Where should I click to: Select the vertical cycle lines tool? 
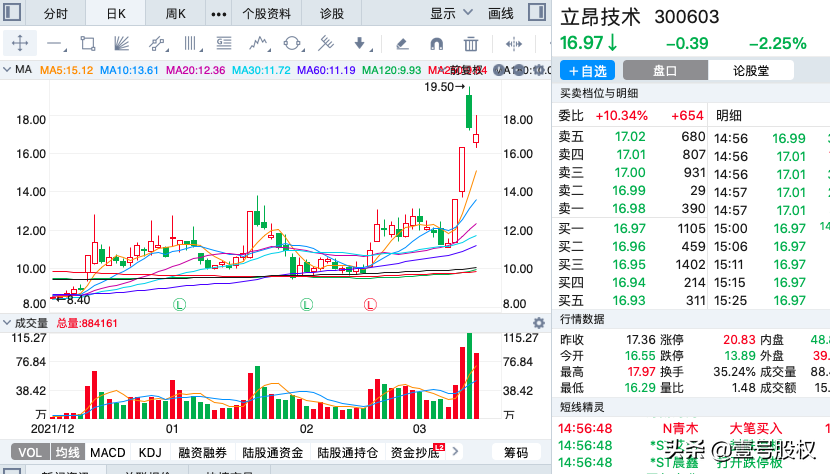(x=190, y=43)
